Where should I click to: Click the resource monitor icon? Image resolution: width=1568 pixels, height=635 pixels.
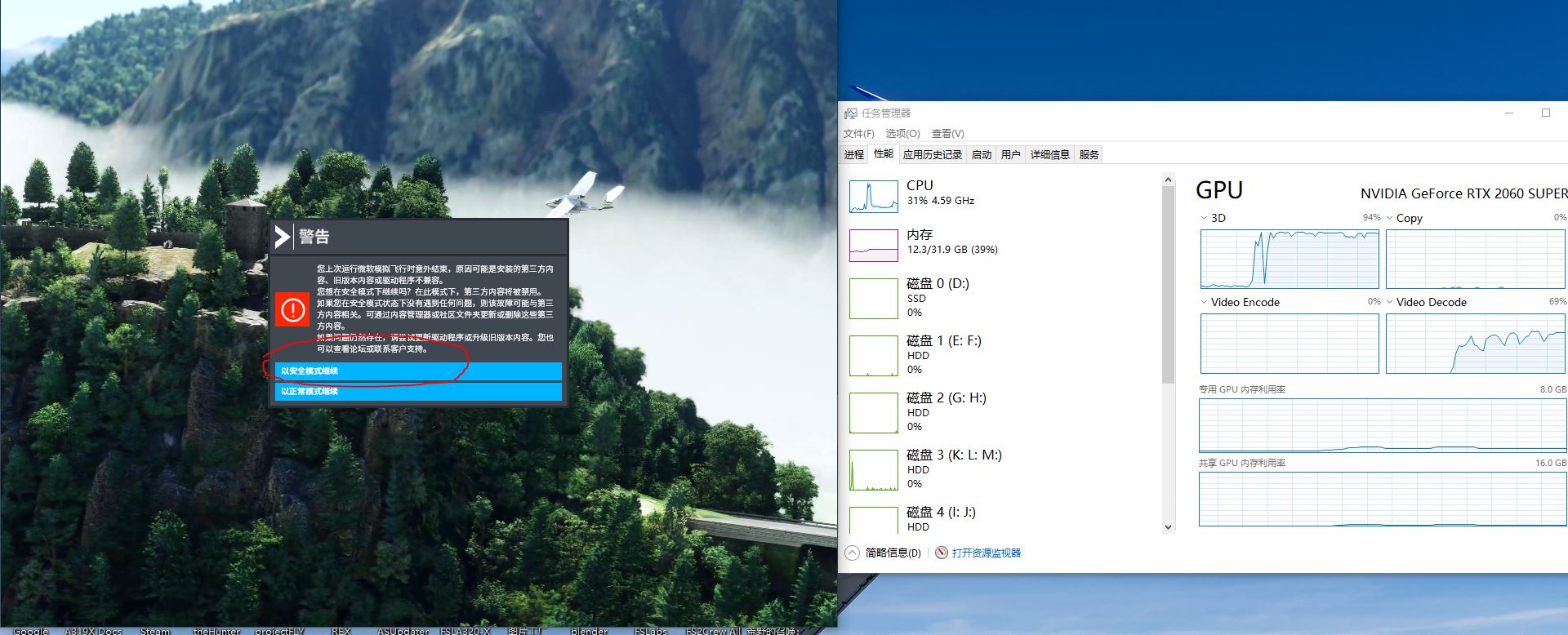click(x=942, y=553)
